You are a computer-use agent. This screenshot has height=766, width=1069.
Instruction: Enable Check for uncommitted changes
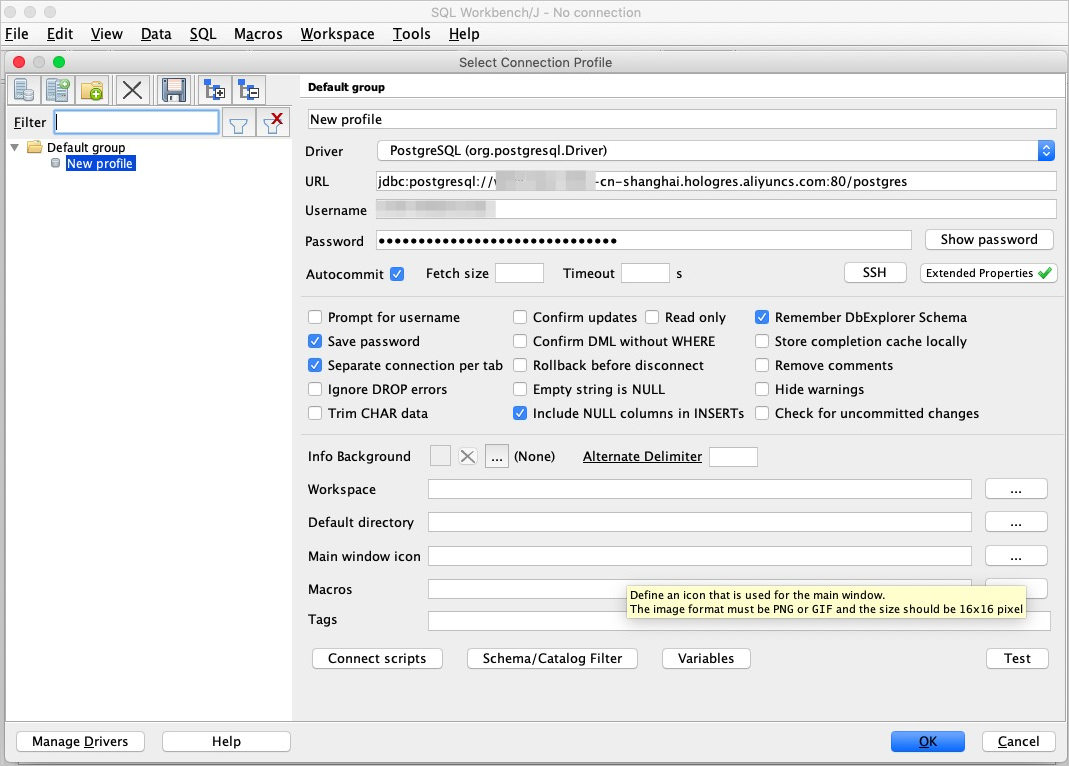[x=762, y=413]
